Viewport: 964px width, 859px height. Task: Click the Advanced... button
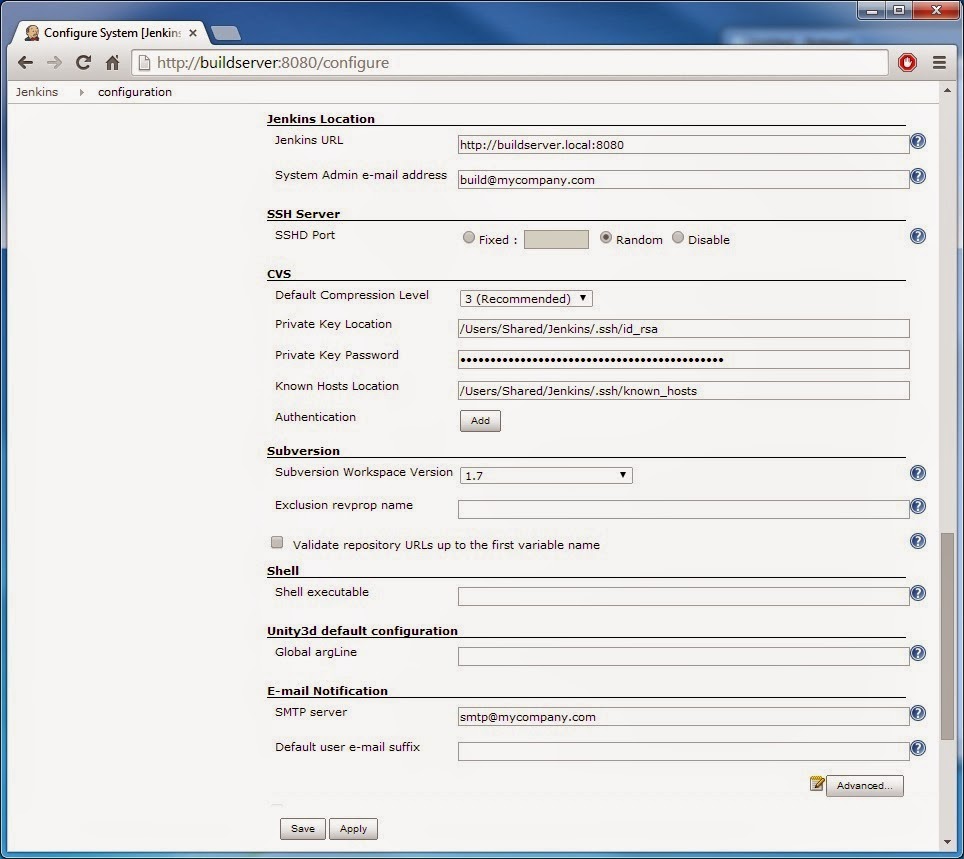(864, 785)
